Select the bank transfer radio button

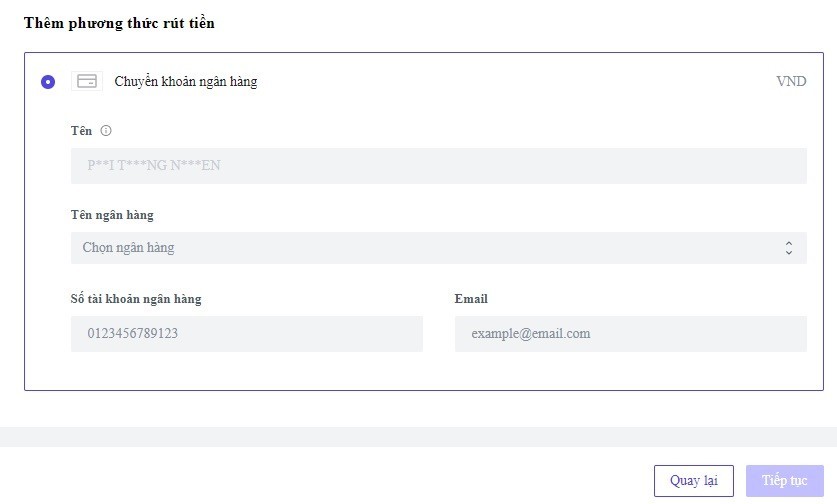[x=48, y=82]
